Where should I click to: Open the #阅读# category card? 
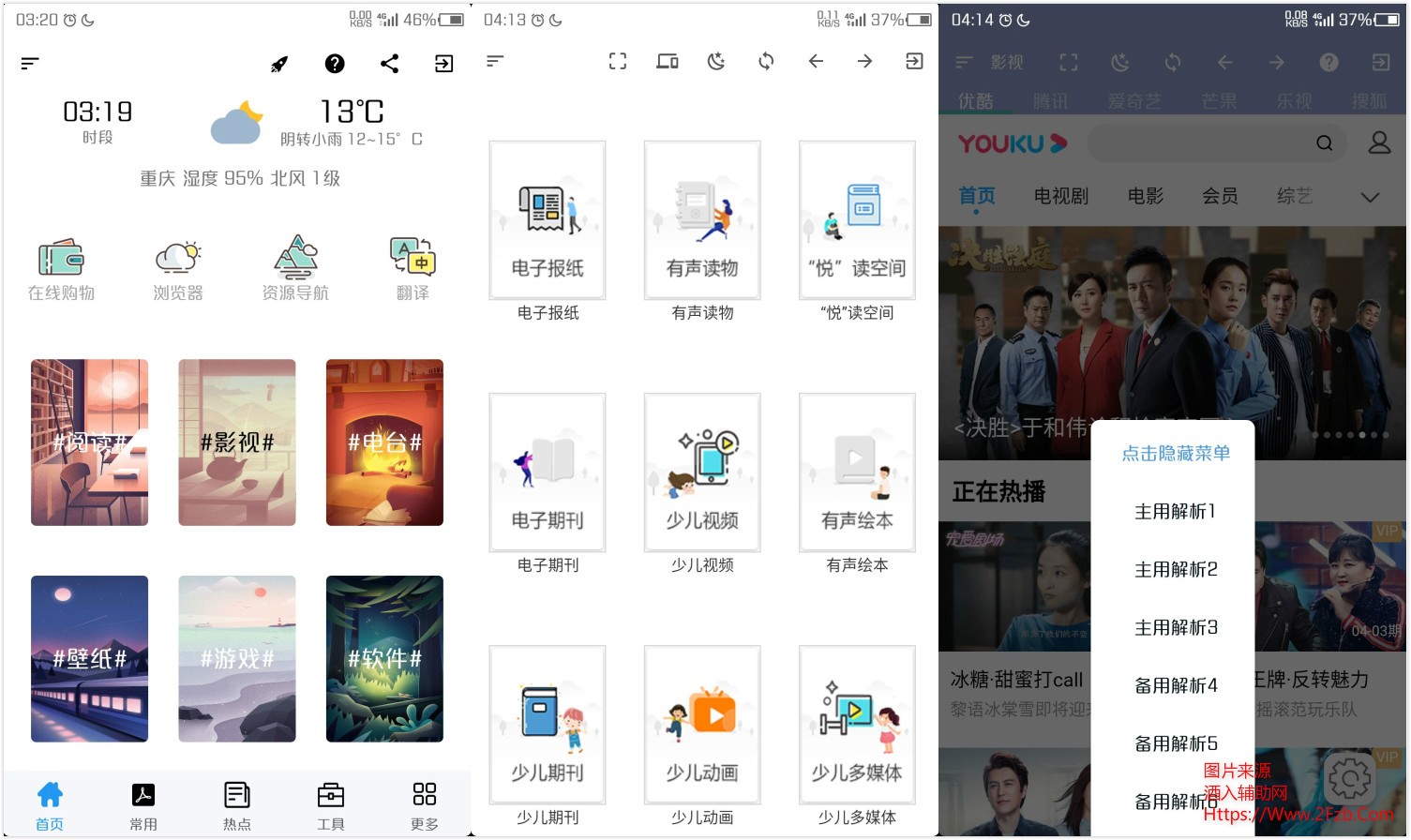(89, 442)
